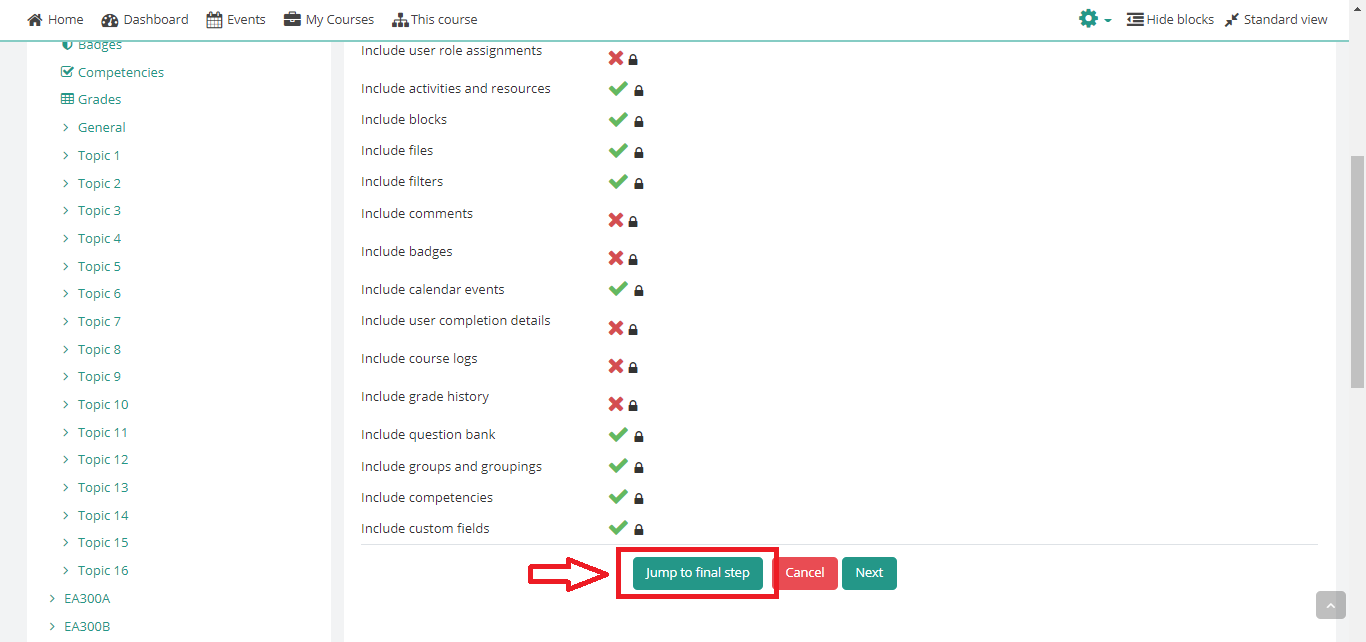
Task: Open Topic 7 in sidebar
Action: click(x=100, y=321)
